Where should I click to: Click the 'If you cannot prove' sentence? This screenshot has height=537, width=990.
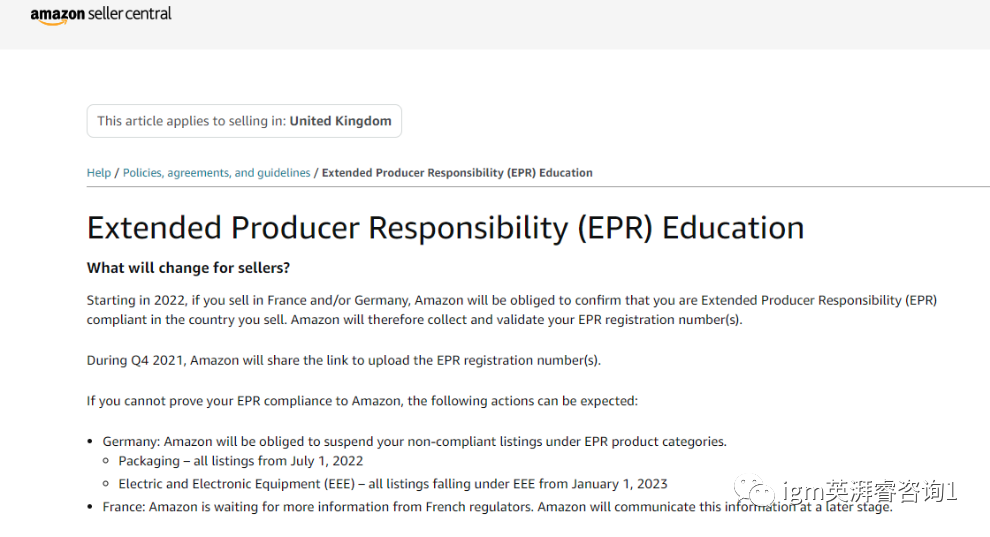[362, 401]
